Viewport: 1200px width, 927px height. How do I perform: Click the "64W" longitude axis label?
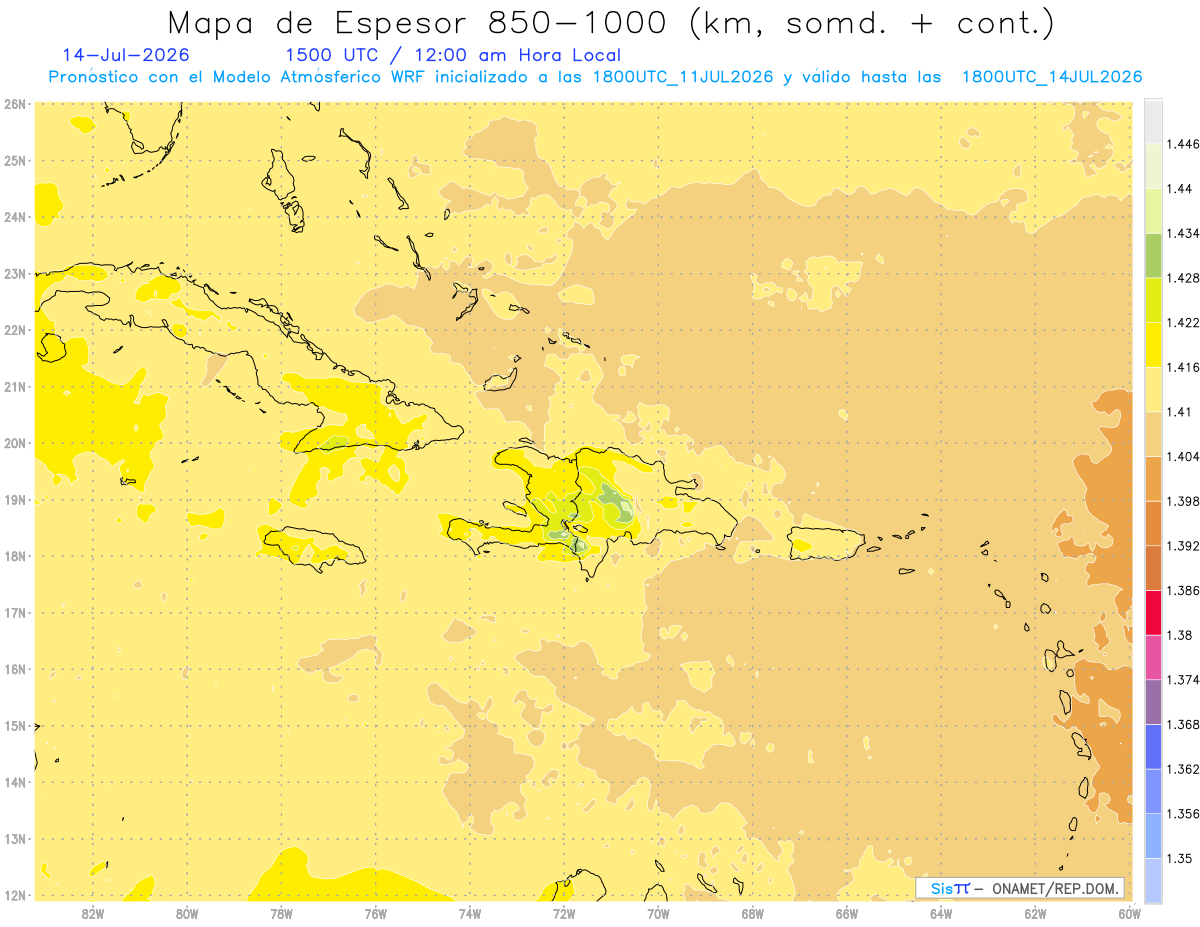[941, 914]
